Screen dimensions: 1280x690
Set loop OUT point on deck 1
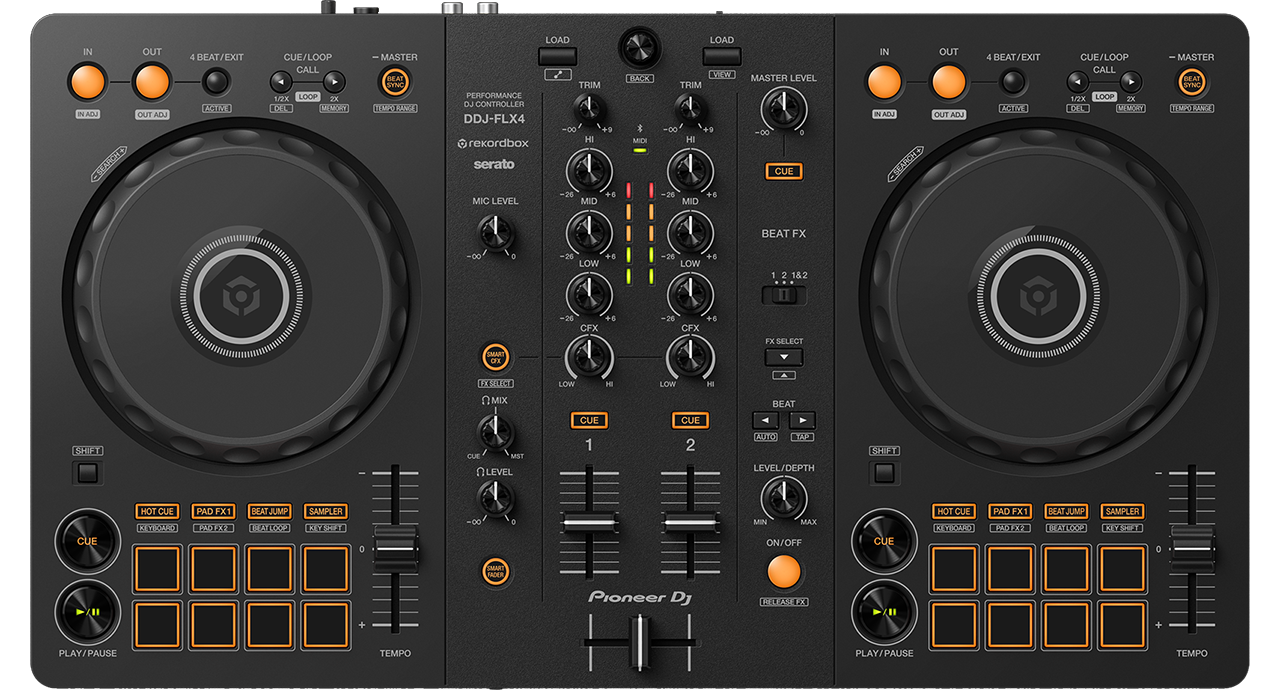click(x=152, y=82)
